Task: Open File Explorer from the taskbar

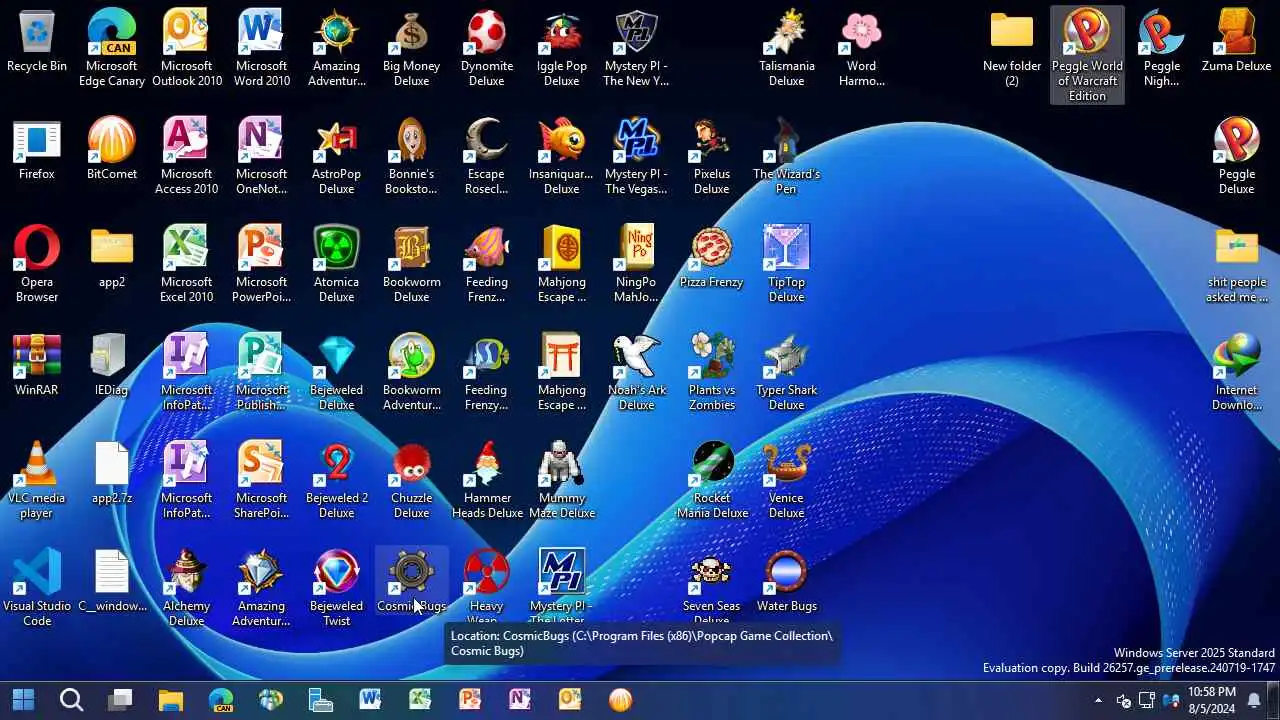Action: 171,699
